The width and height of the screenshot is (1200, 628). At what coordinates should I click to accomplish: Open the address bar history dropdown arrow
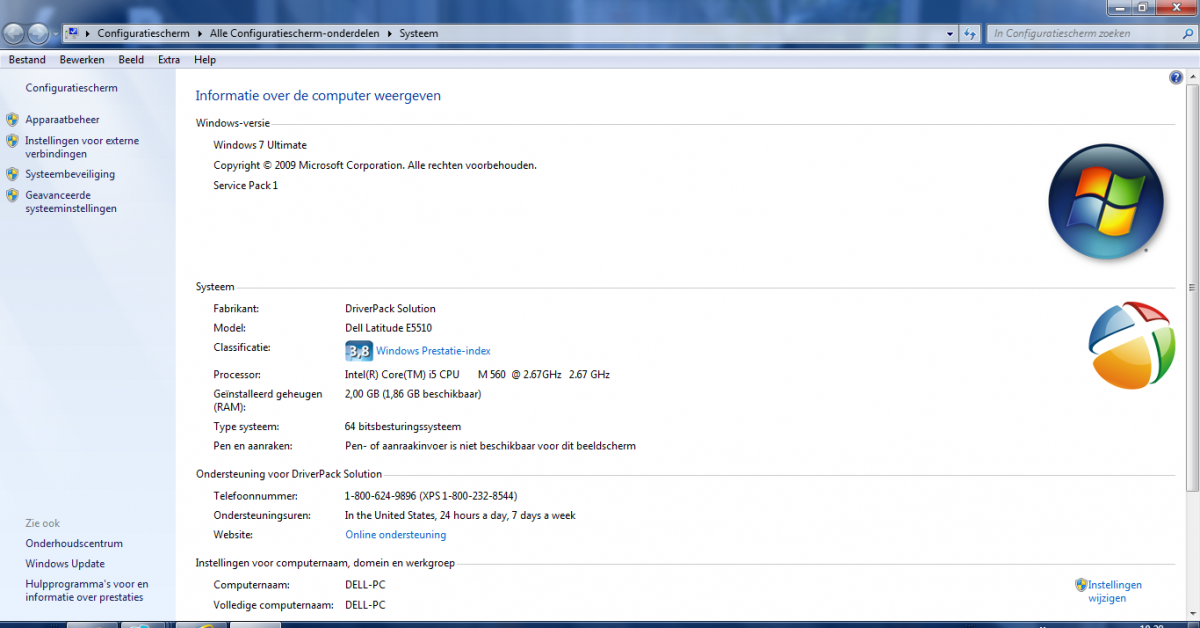[950, 33]
